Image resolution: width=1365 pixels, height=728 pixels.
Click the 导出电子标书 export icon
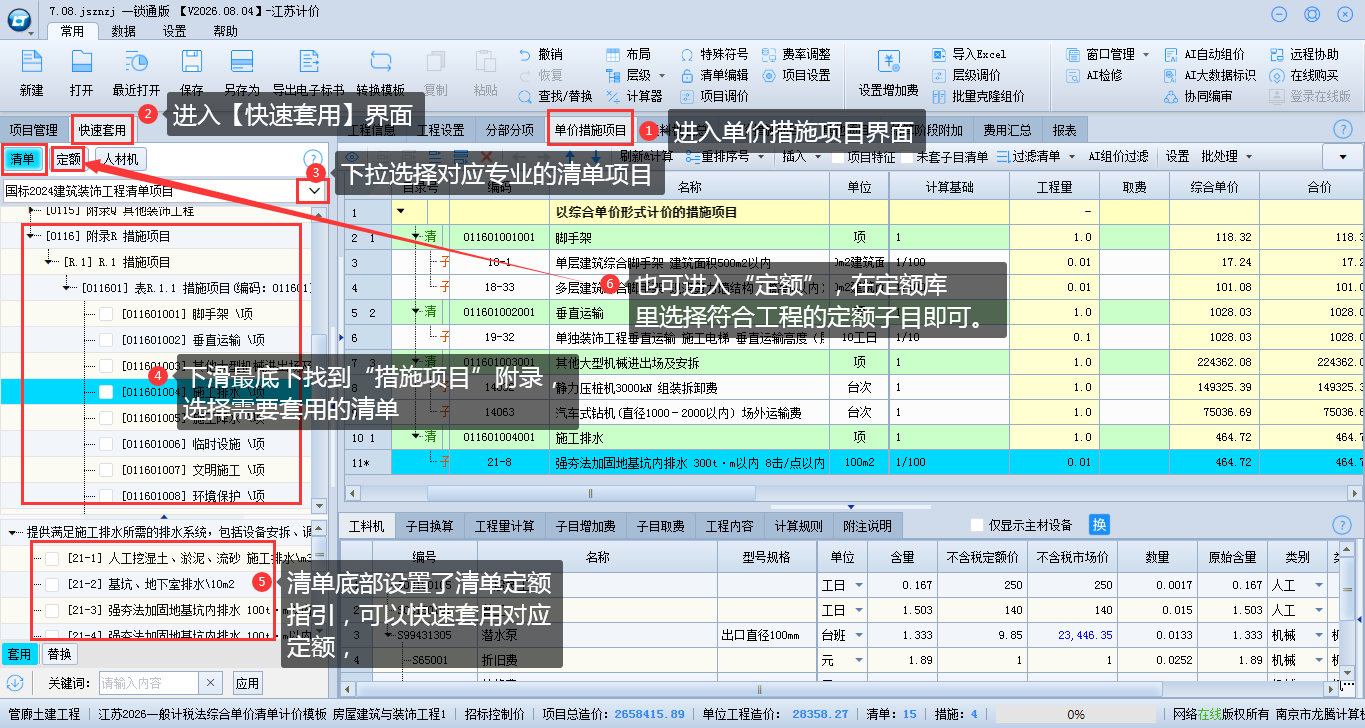(x=308, y=62)
